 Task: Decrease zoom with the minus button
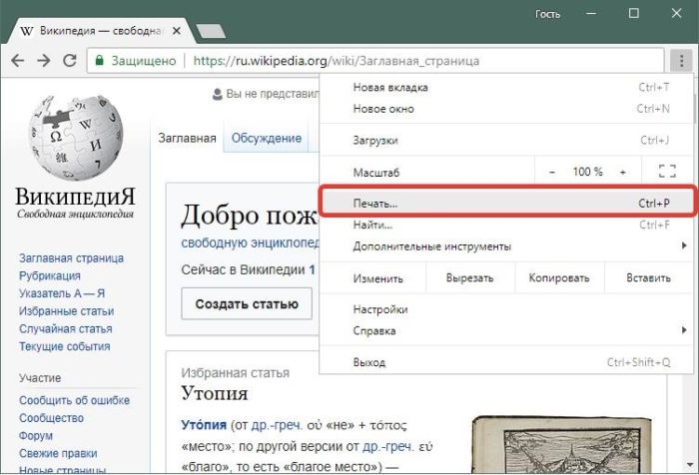(552, 172)
